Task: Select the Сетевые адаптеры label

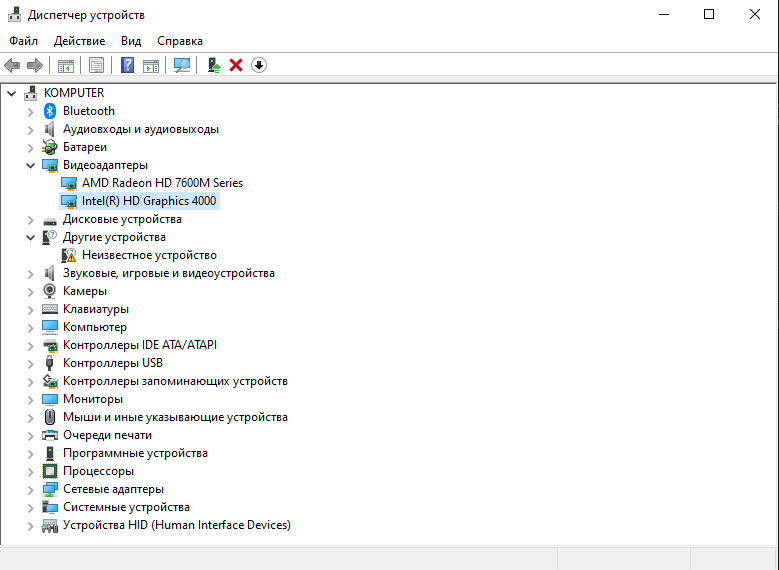Action: 113,489
